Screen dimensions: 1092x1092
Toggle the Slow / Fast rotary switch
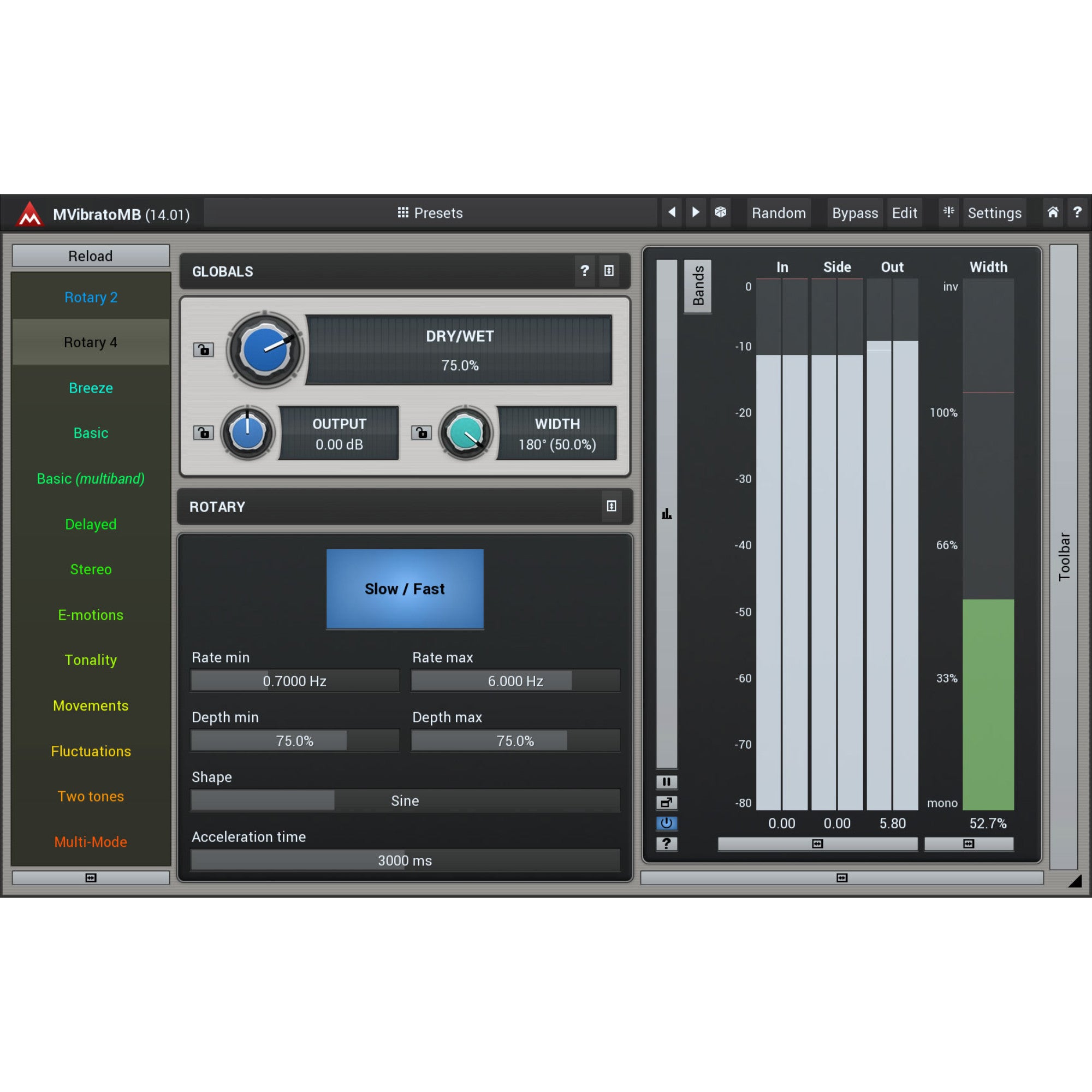[x=405, y=589]
